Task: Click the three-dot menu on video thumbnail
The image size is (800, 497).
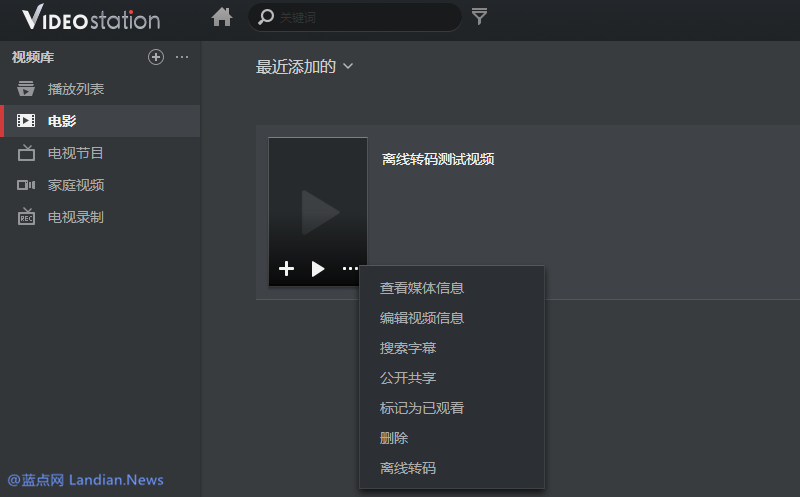Action: click(x=350, y=268)
